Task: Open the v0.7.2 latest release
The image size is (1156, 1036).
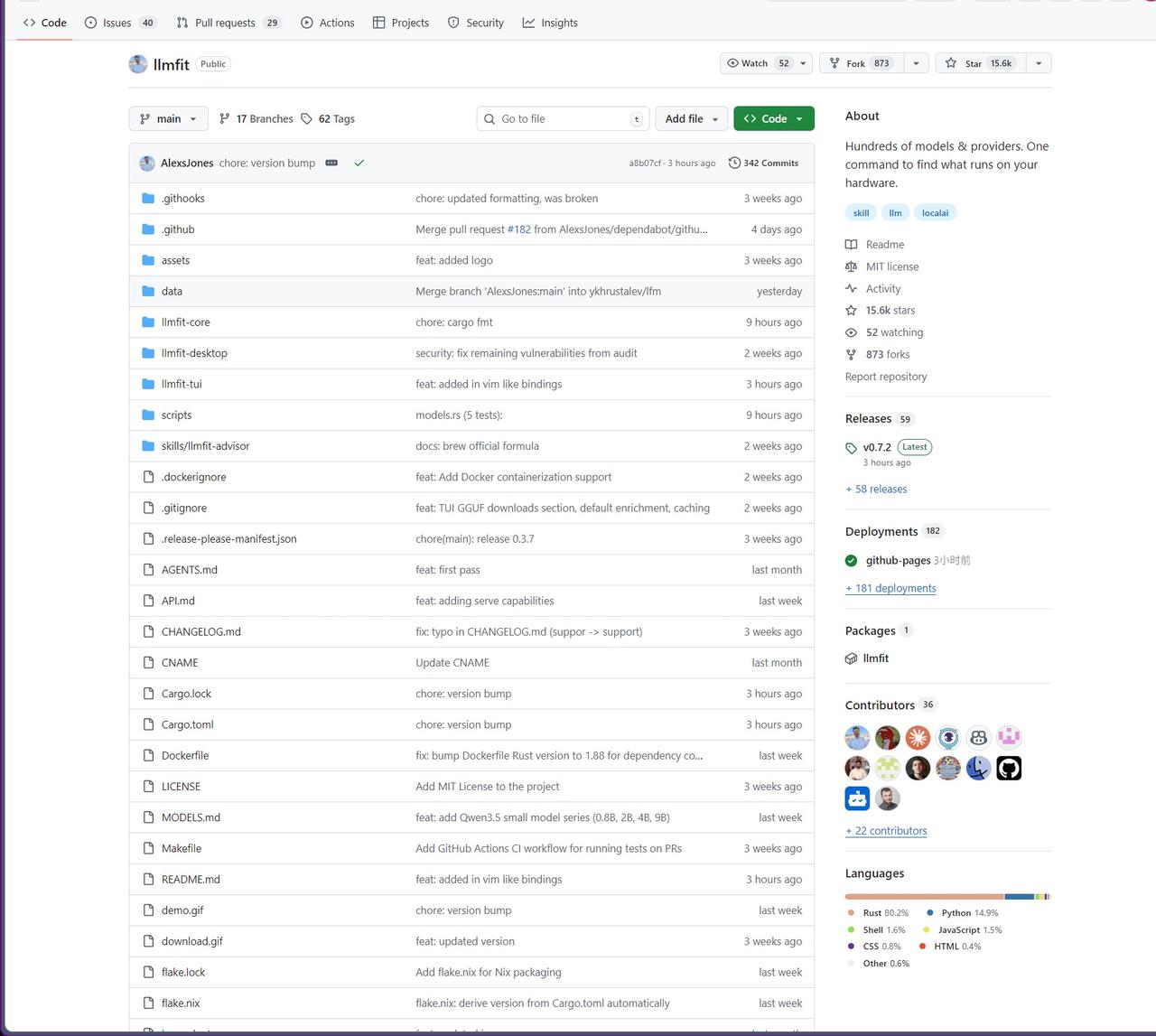Action: coord(877,447)
